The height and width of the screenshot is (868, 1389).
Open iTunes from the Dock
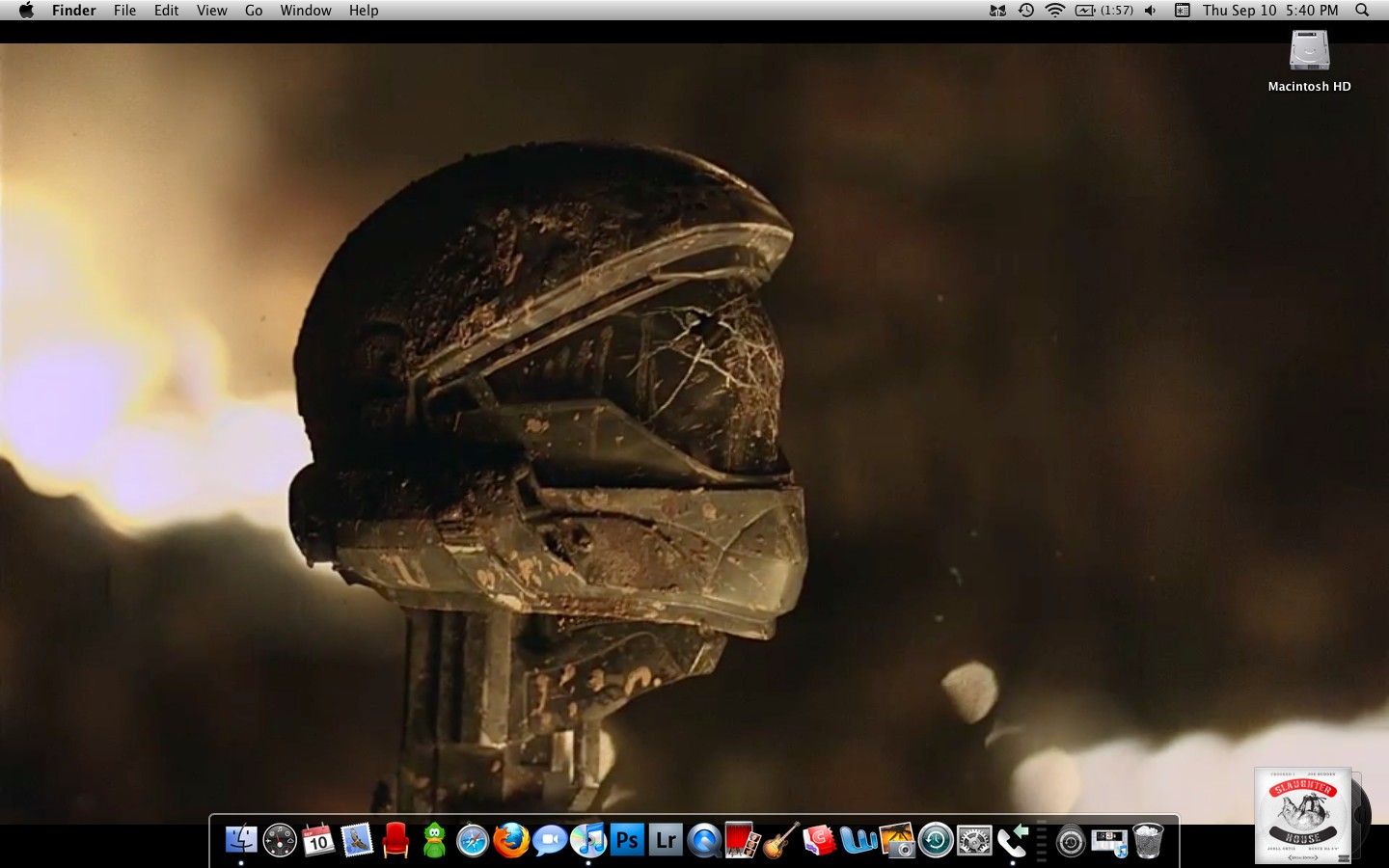[x=588, y=841]
